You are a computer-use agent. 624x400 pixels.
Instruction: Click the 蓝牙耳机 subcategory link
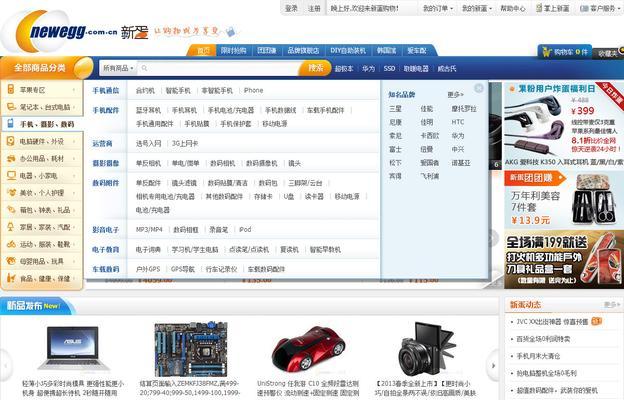148,110
